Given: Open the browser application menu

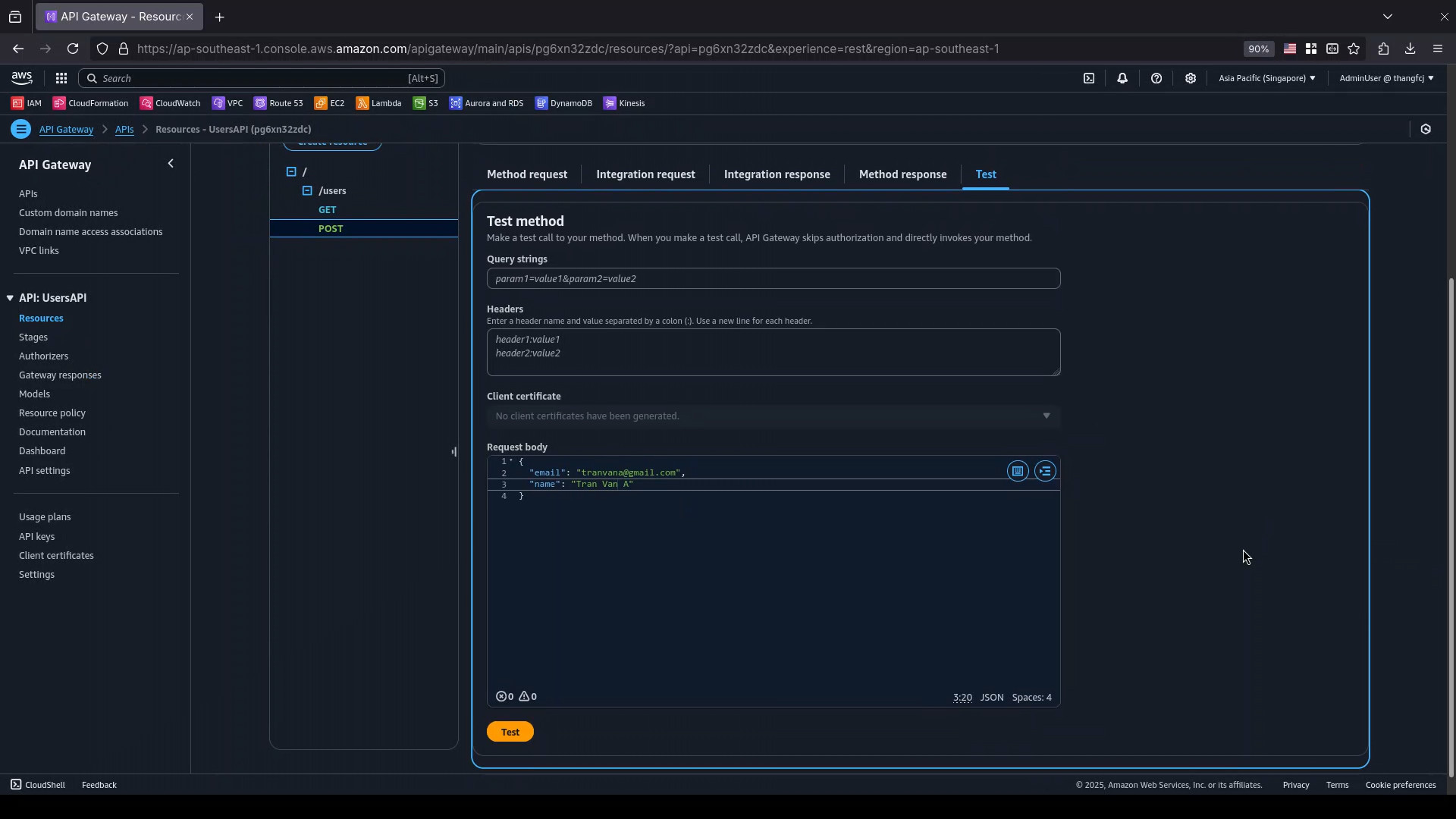Looking at the screenshot, I should [x=1438, y=49].
